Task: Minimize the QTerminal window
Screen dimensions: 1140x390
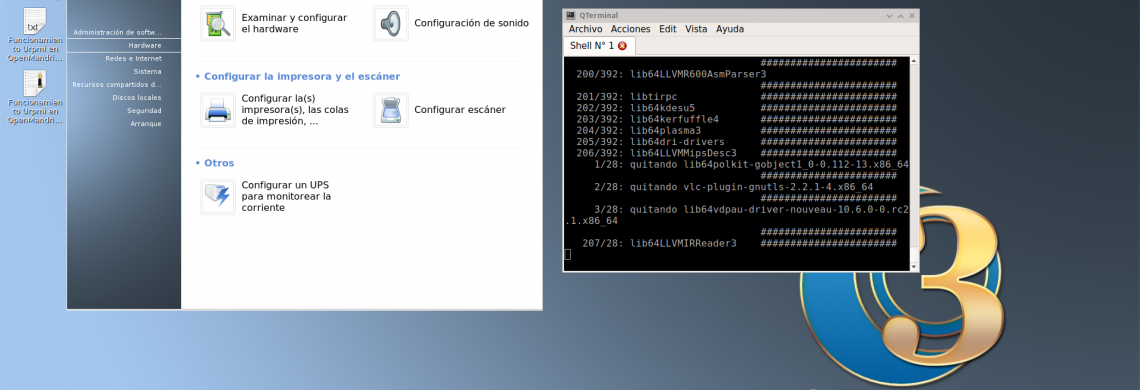Action: coord(890,15)
